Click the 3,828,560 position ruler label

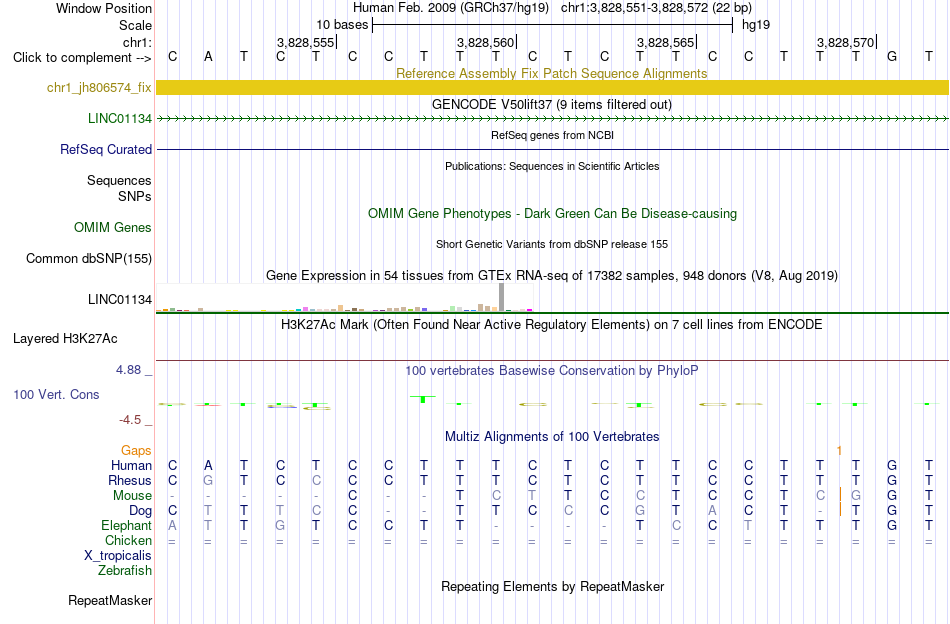485,42
